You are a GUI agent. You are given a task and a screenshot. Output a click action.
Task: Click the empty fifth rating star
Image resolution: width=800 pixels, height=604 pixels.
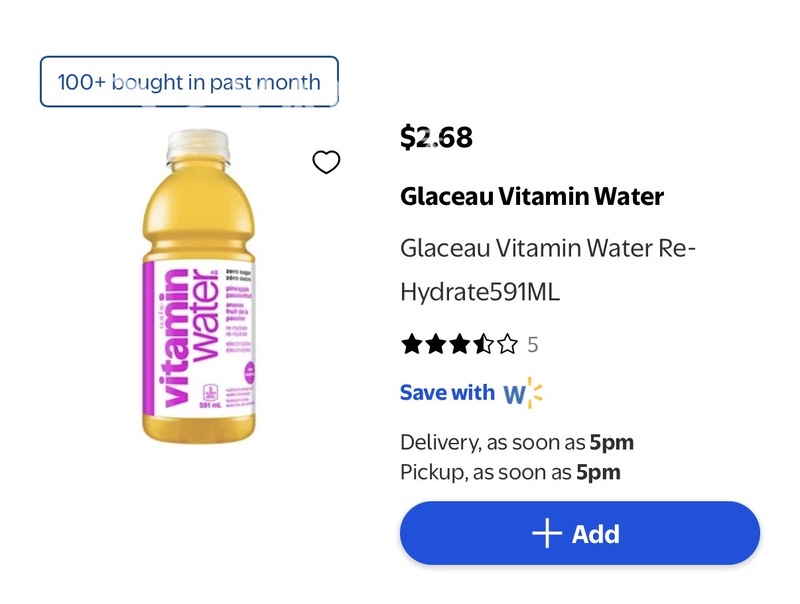pyautogui.click(x=507, y=345)
